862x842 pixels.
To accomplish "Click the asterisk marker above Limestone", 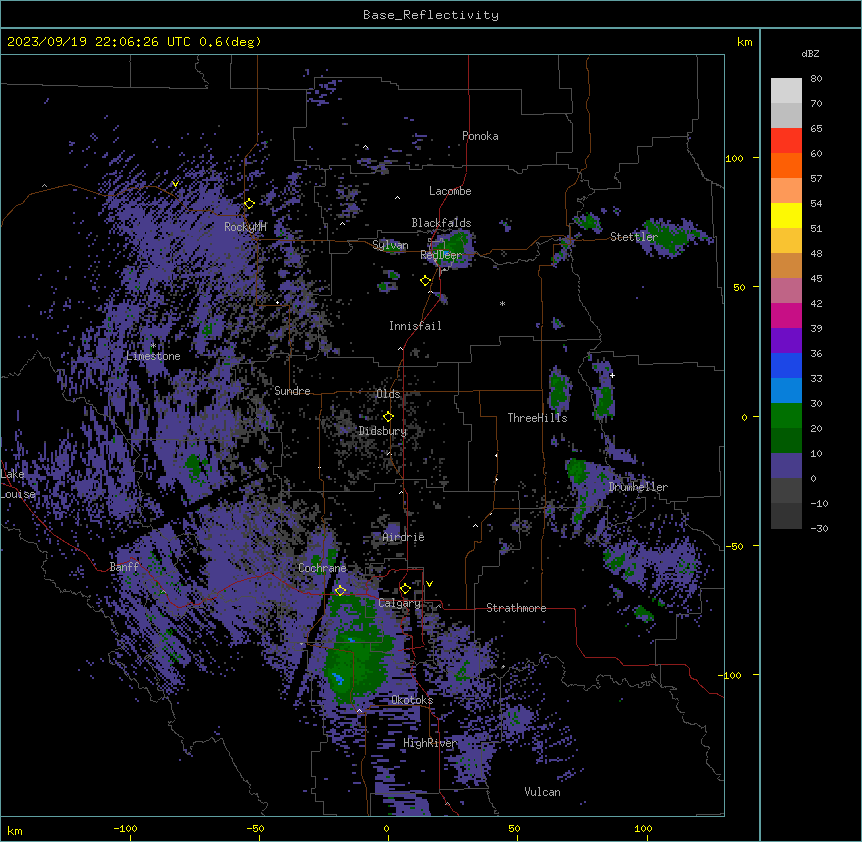I will click(153, 346).
